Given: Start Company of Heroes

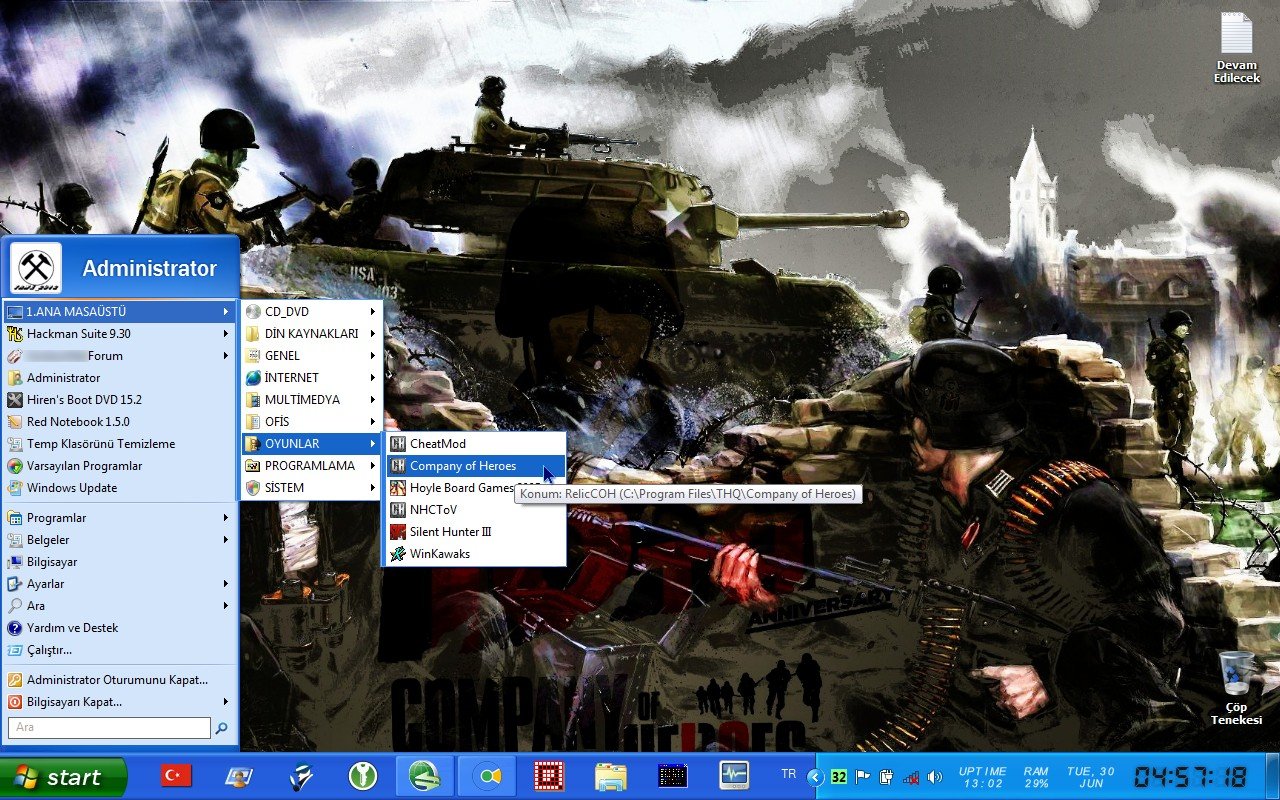Looking at the screenshot, I should pos(475,466).
